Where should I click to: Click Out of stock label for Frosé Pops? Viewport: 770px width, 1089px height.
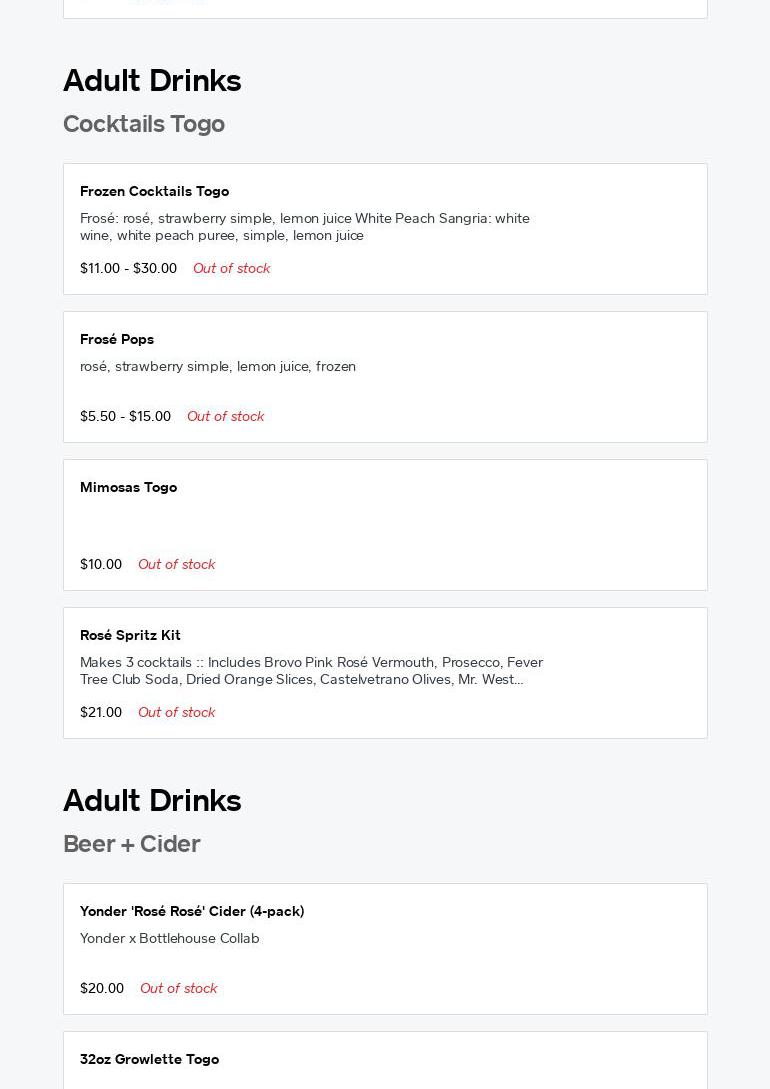point(225,416)
